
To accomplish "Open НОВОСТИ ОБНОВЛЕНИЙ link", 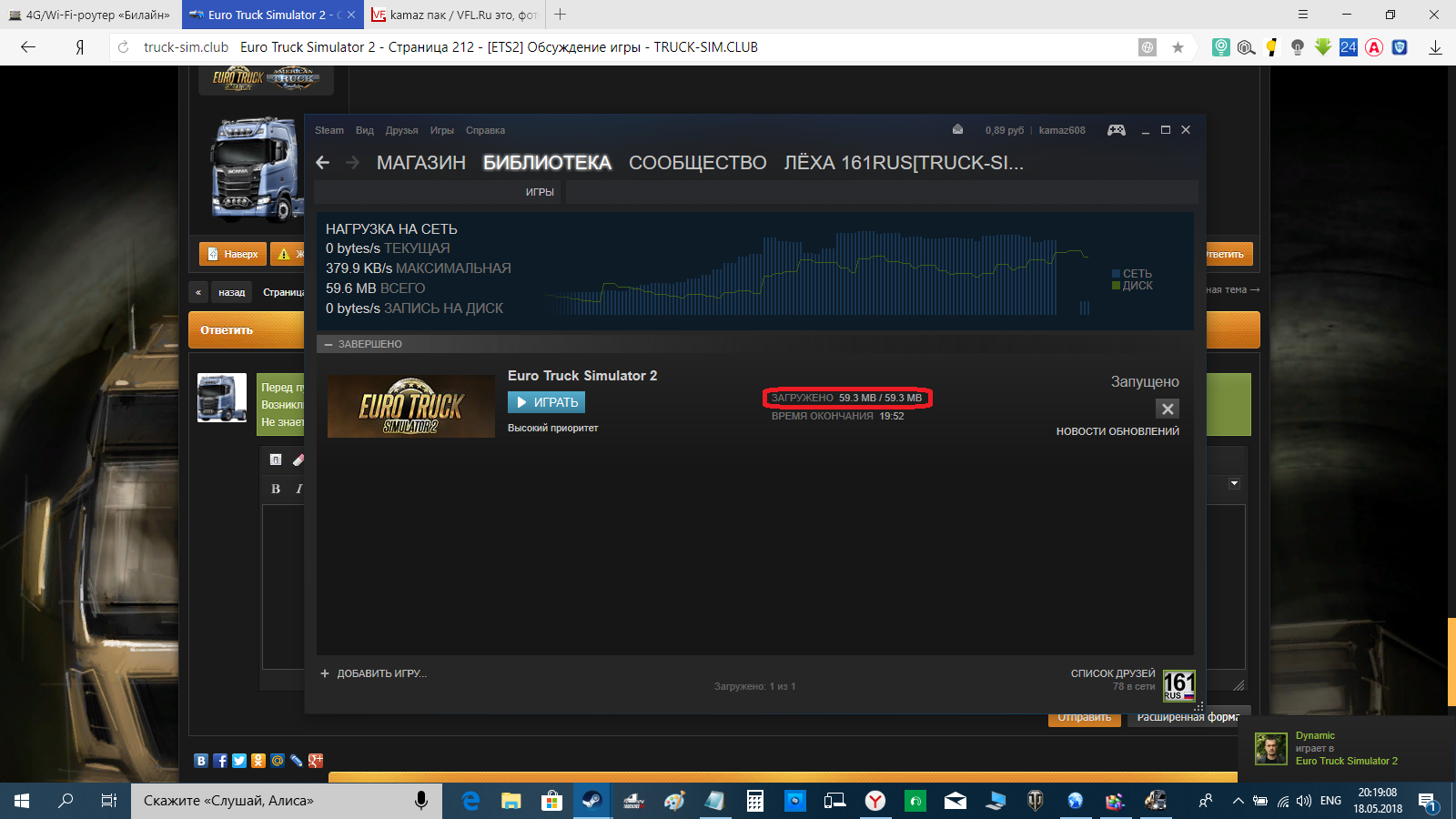I will (x=1117, y=431).
